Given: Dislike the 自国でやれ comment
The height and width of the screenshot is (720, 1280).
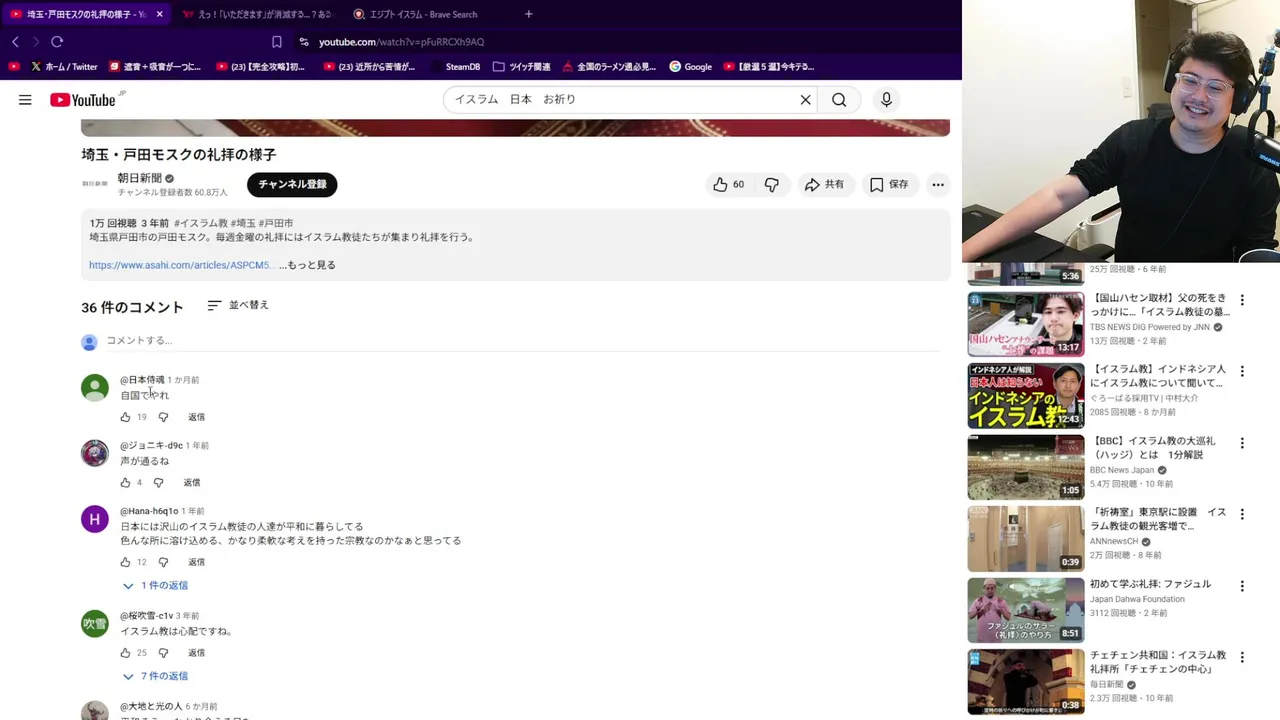Looking at the screenshot, I should click(163, 417).
